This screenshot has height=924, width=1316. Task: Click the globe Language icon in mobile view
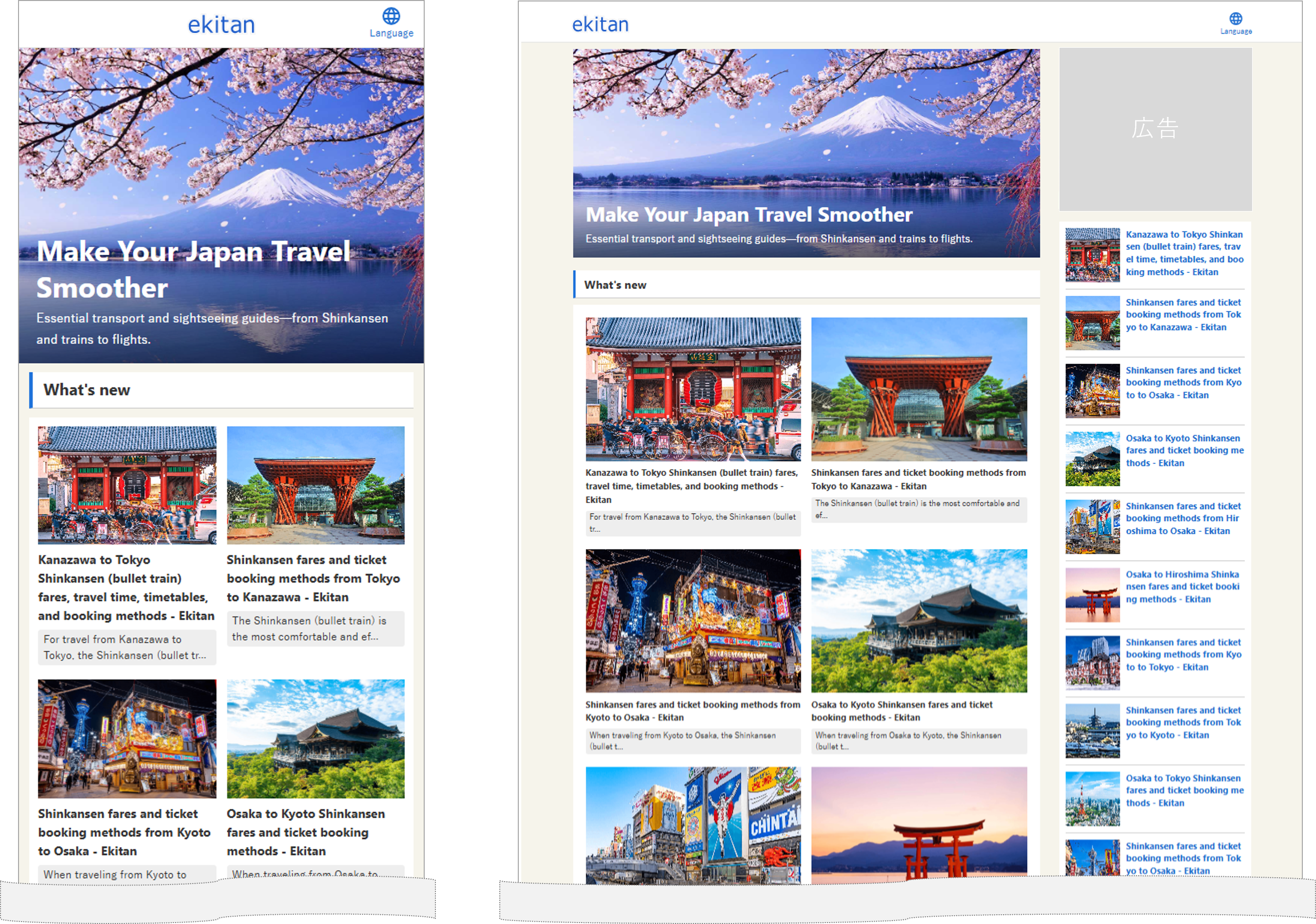coord(391,16)
